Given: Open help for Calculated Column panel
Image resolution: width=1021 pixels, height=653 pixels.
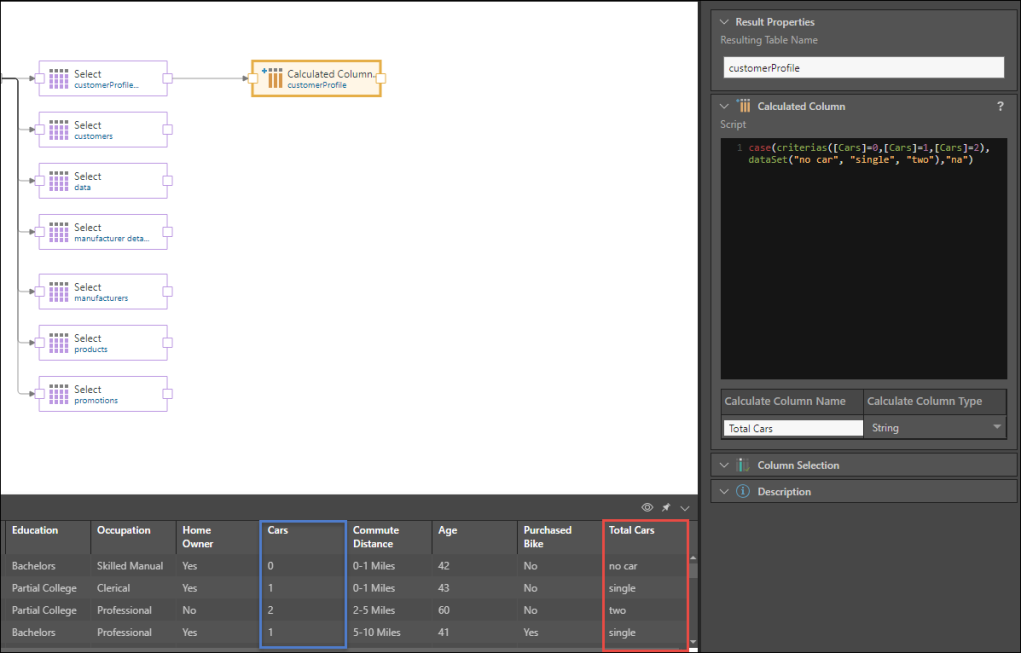Looking at the screenshot, I should point(1000,106).
